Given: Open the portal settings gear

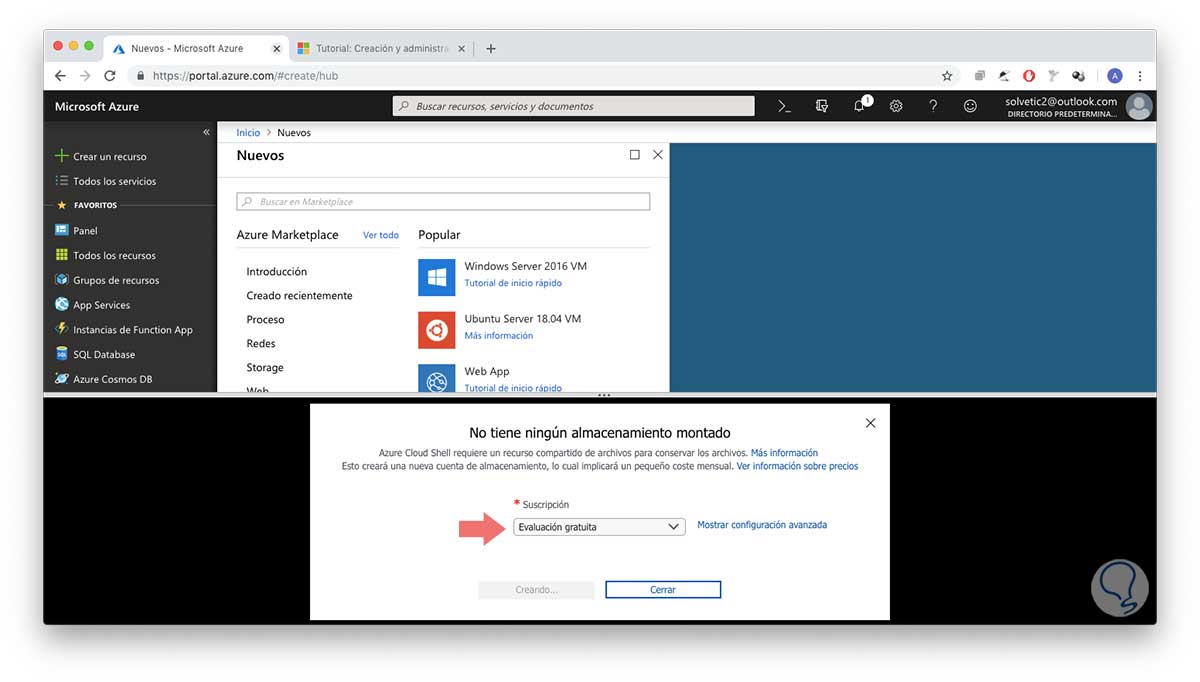Looking at the screenshot, I should pyautogui.click(x=896, y=106).
